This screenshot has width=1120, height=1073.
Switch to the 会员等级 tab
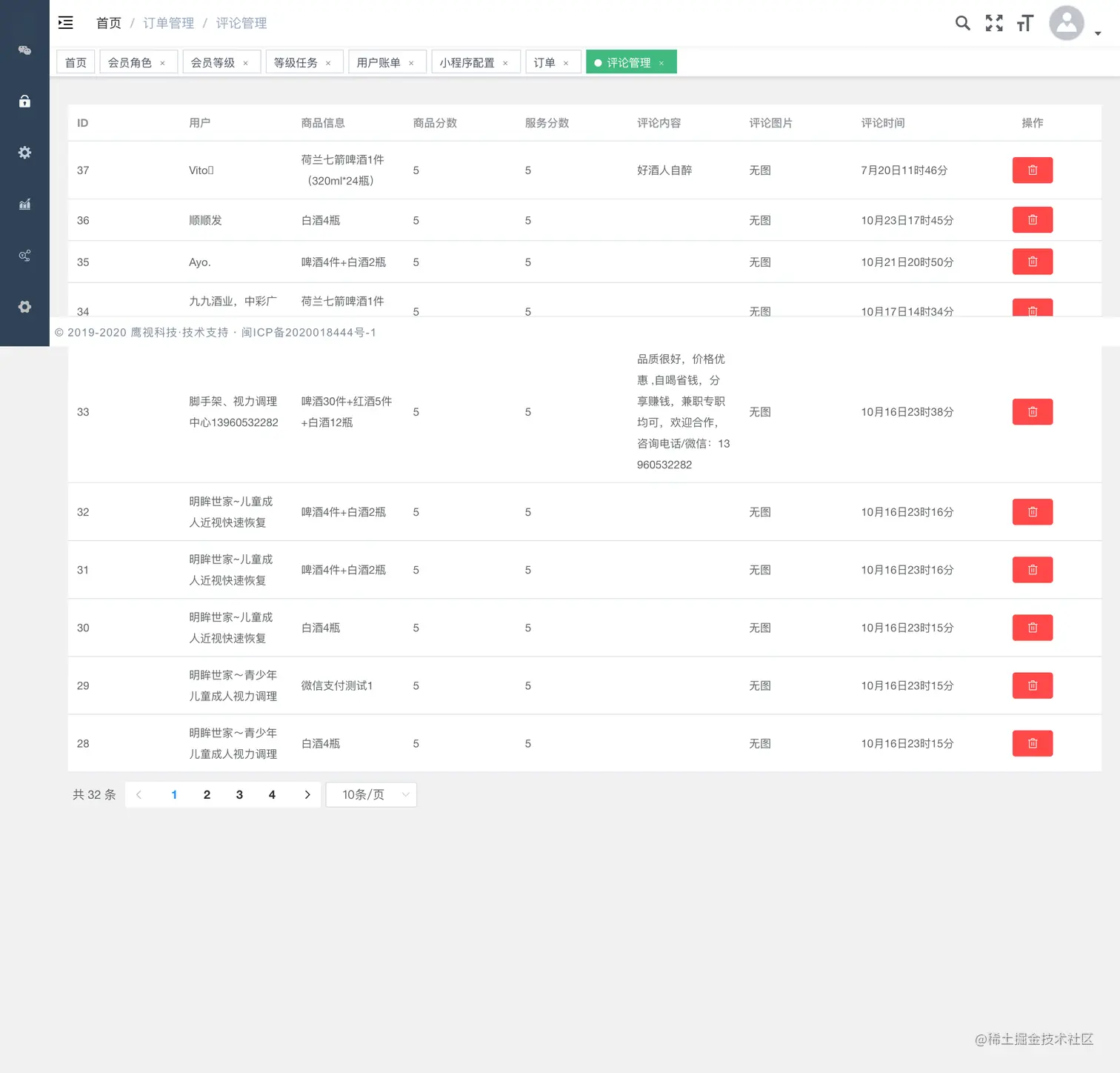pos(215,62)
